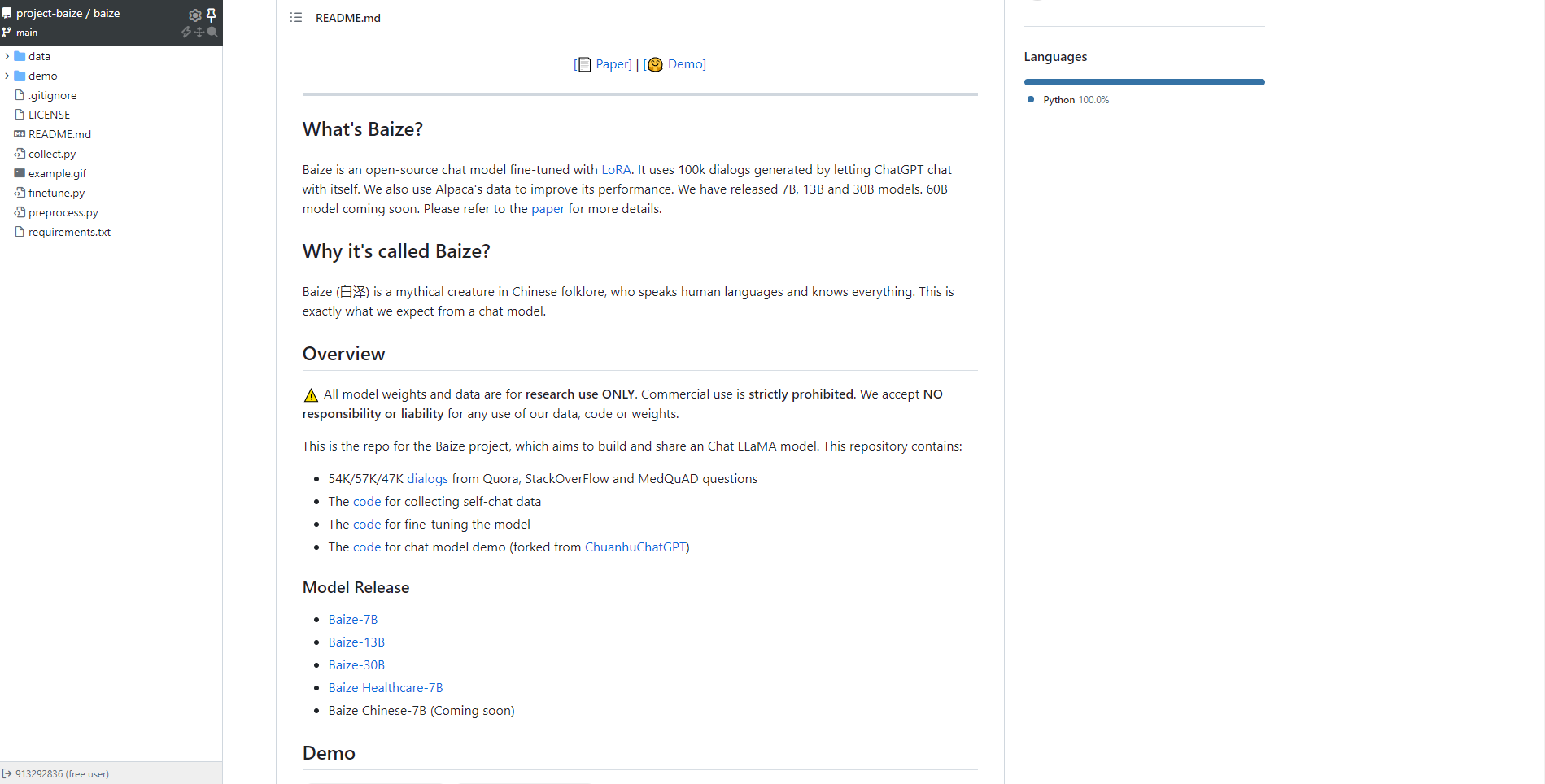This screenshot has height=784, width=1545.
Task: Click the What's Baize? heading
Action: (363, 129)
